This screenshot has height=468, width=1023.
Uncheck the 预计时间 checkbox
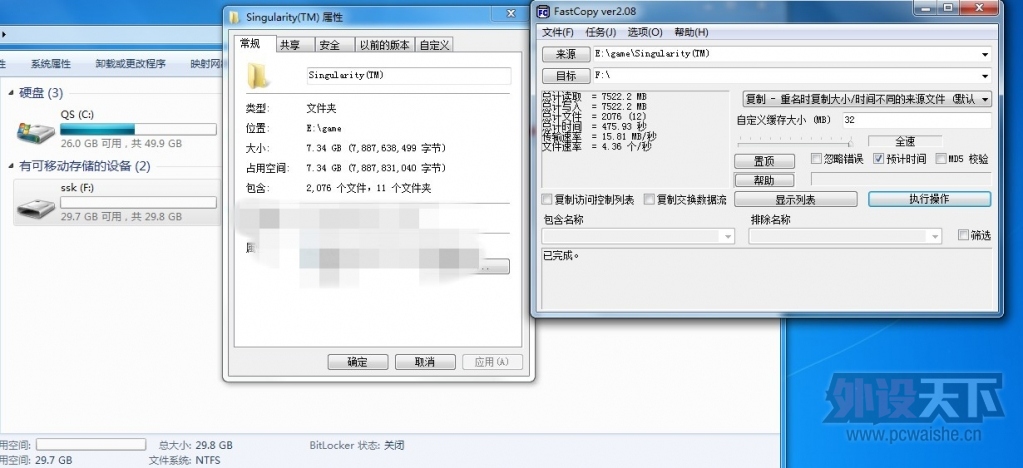[878, 159]
